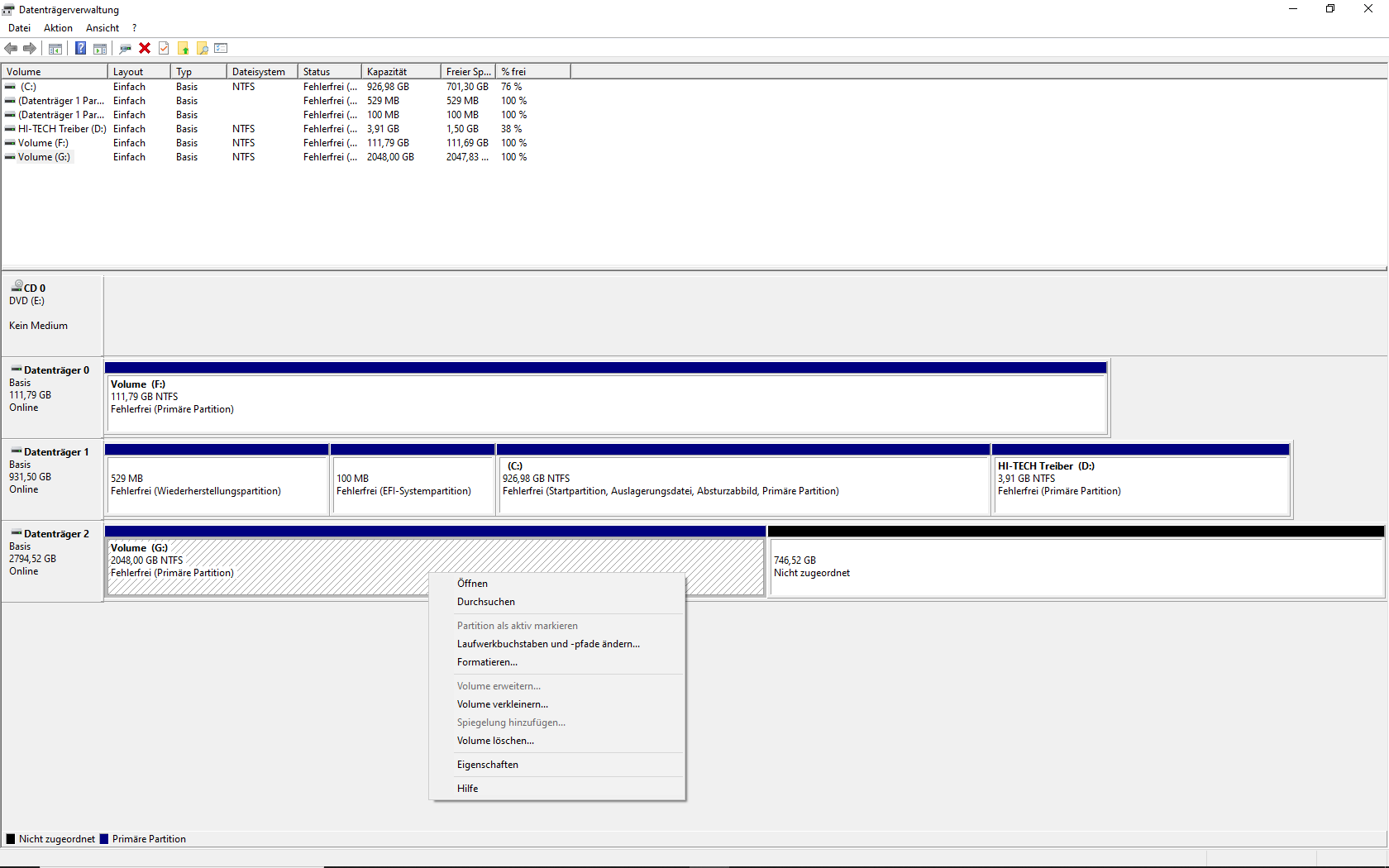
Task: Sort by the Freier Sp... column header
Action: [x=468, y=72]
